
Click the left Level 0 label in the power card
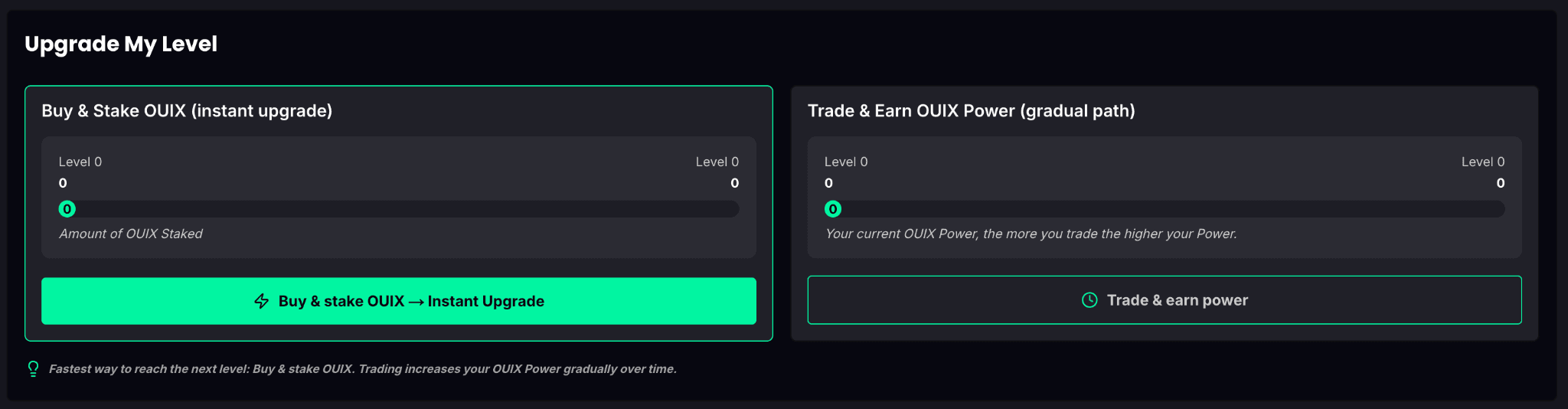click(846, 162)
